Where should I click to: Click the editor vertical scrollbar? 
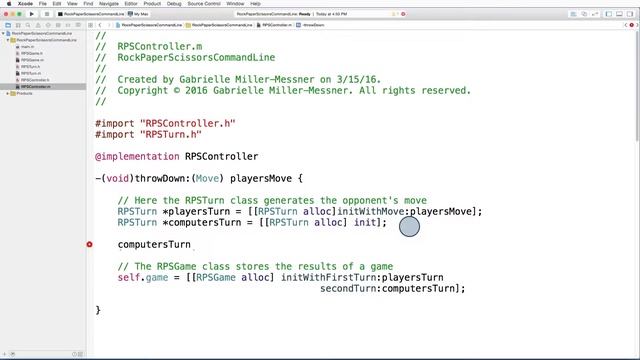click(637, 86)
